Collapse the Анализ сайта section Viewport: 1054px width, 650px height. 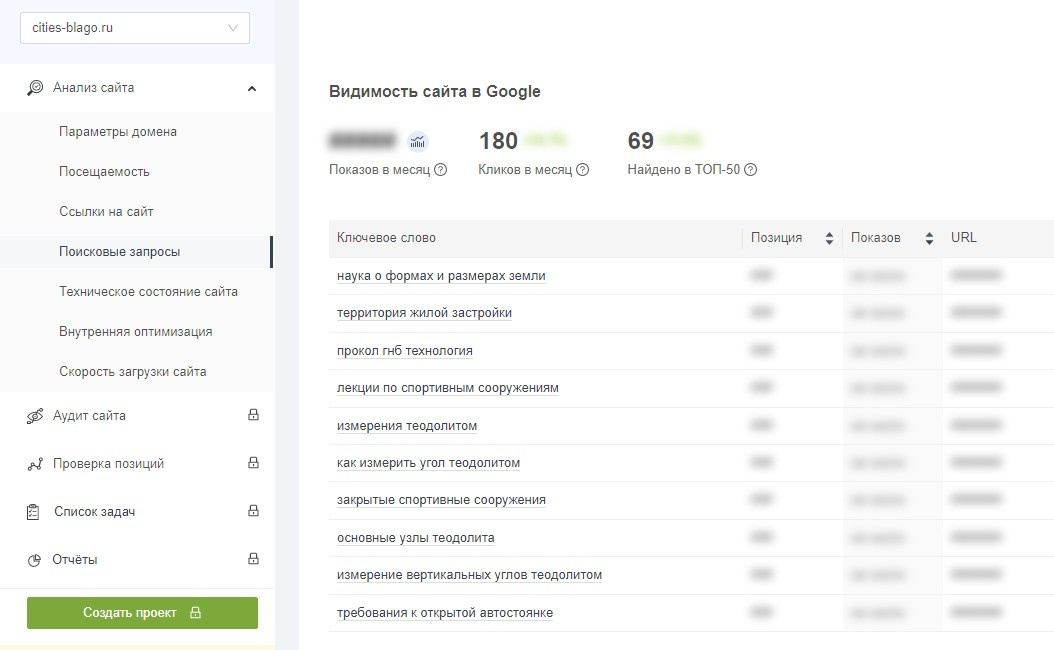pos(252,88)
